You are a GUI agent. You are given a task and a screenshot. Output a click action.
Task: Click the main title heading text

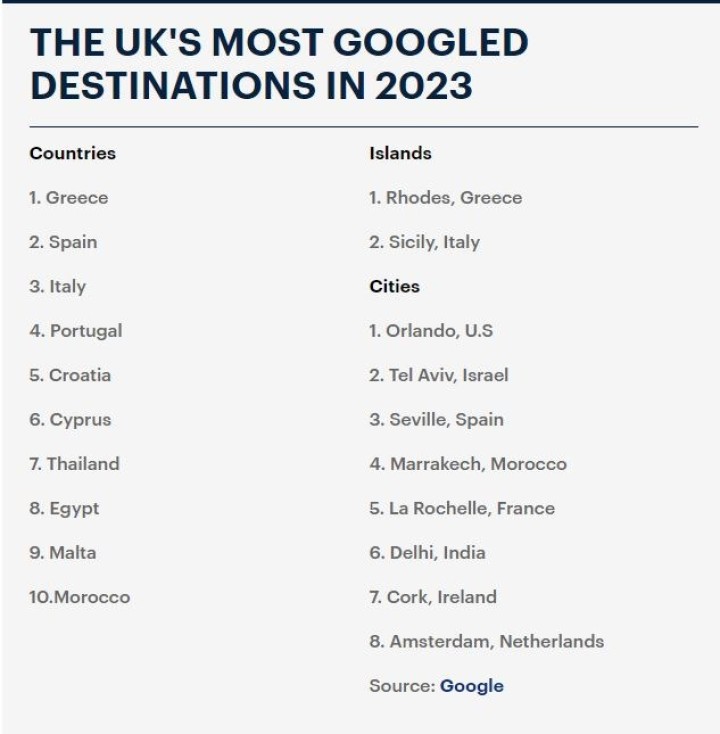coord(278,64)
